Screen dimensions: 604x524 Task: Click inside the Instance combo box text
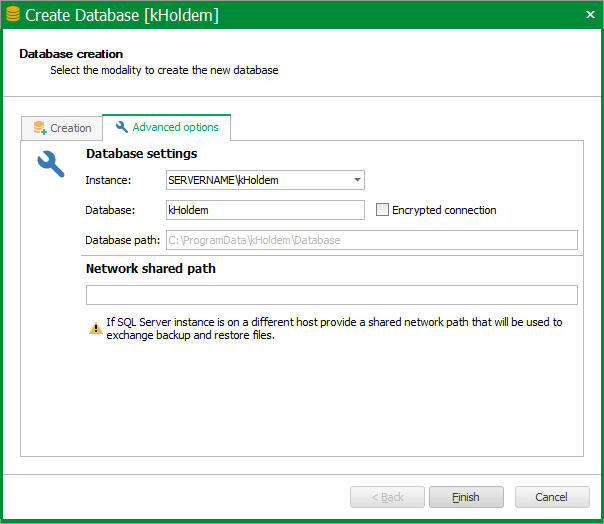[258, 180]
